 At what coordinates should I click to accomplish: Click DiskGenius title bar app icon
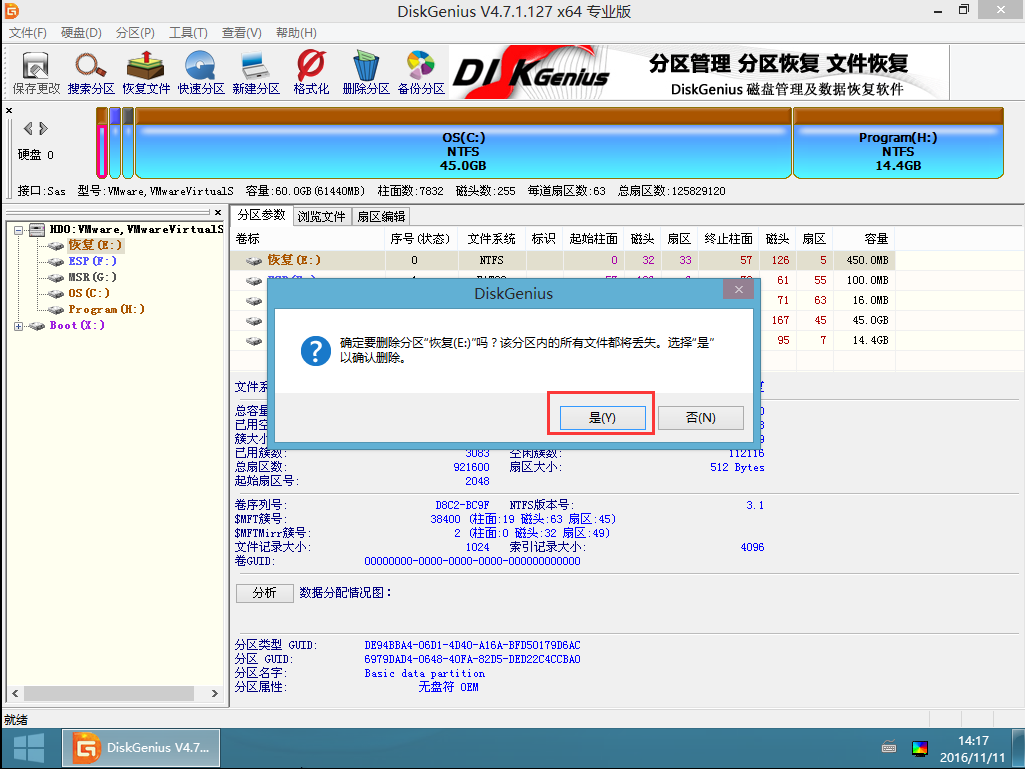[12, 10]
